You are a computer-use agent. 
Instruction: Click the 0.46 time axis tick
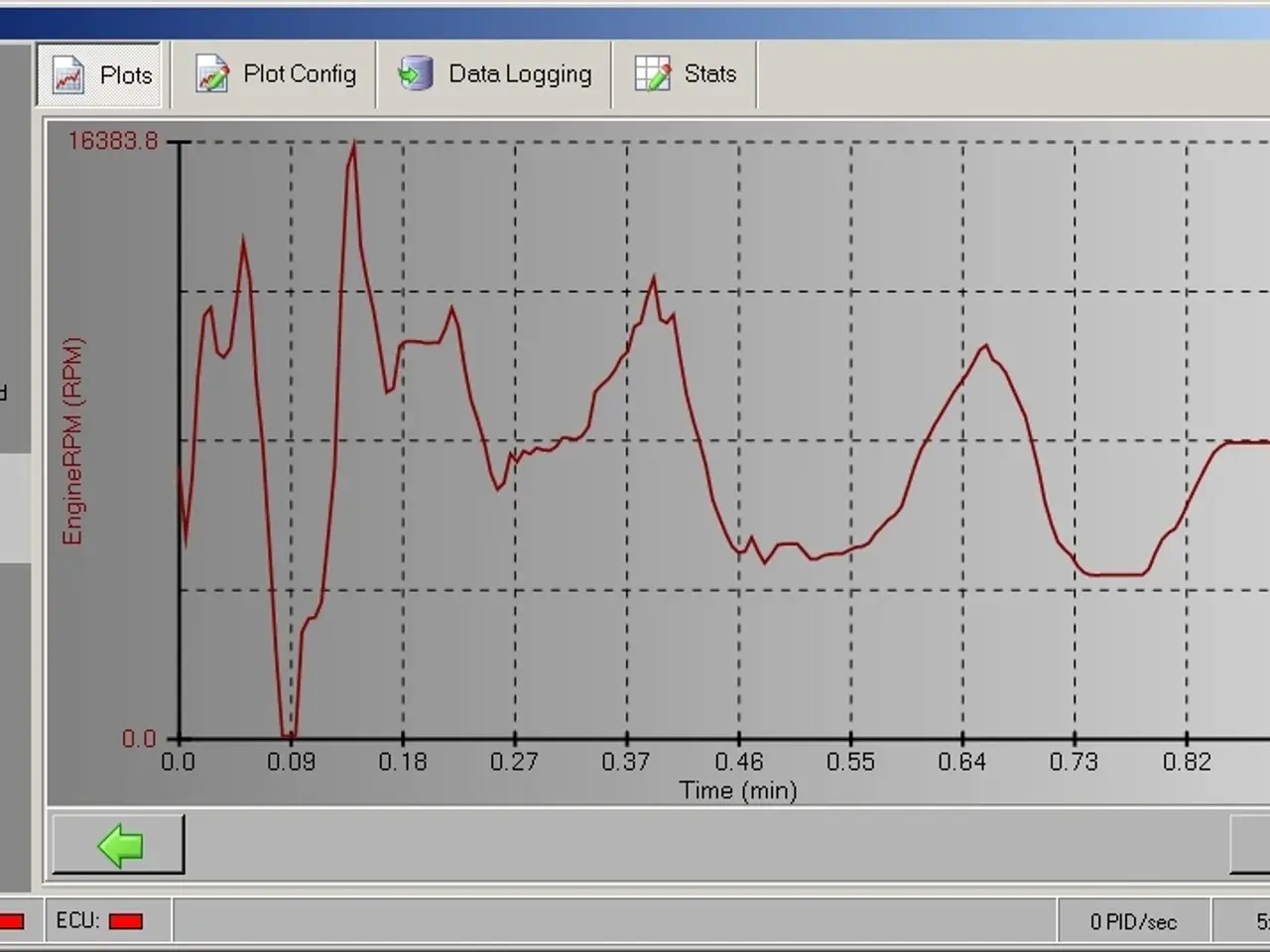point(739,762)
